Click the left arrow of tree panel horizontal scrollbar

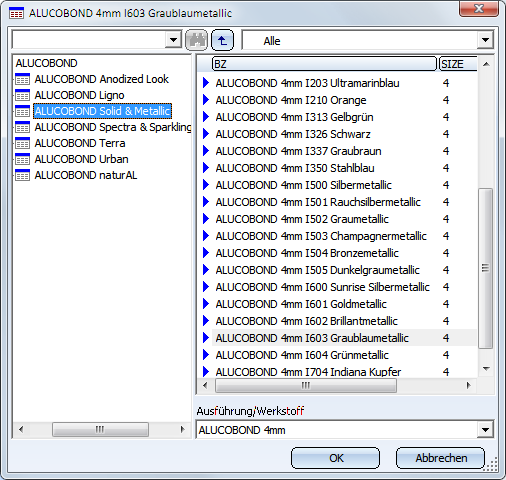(21, 429)
